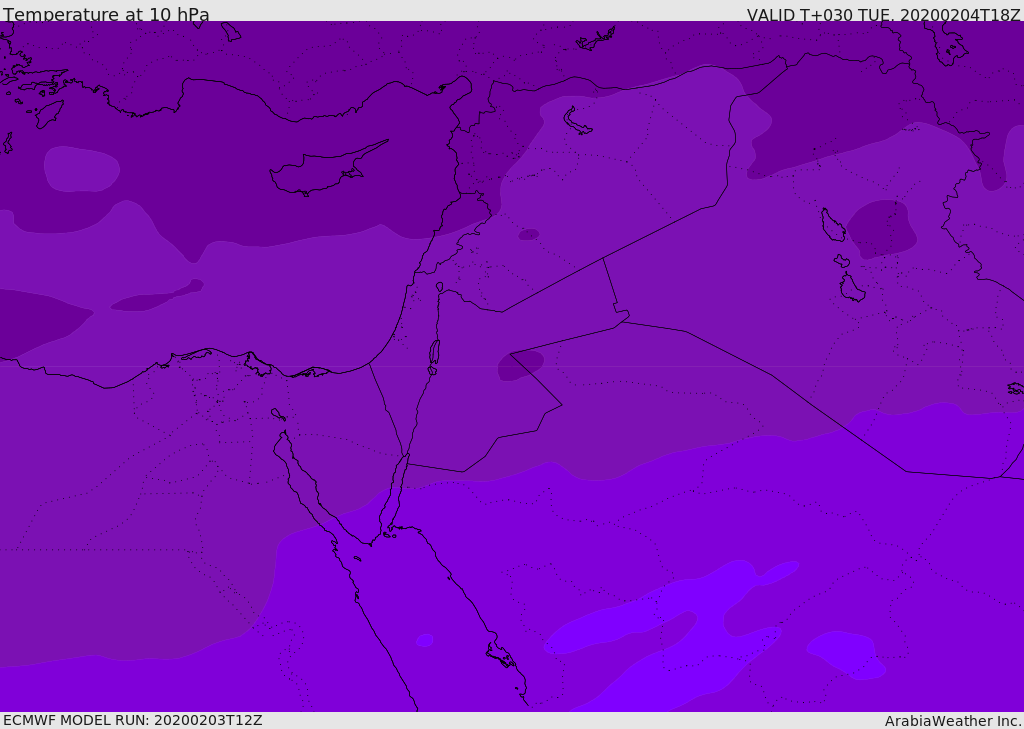Click the 'Temperature at 10 hPa' title text

coord(106,14)
